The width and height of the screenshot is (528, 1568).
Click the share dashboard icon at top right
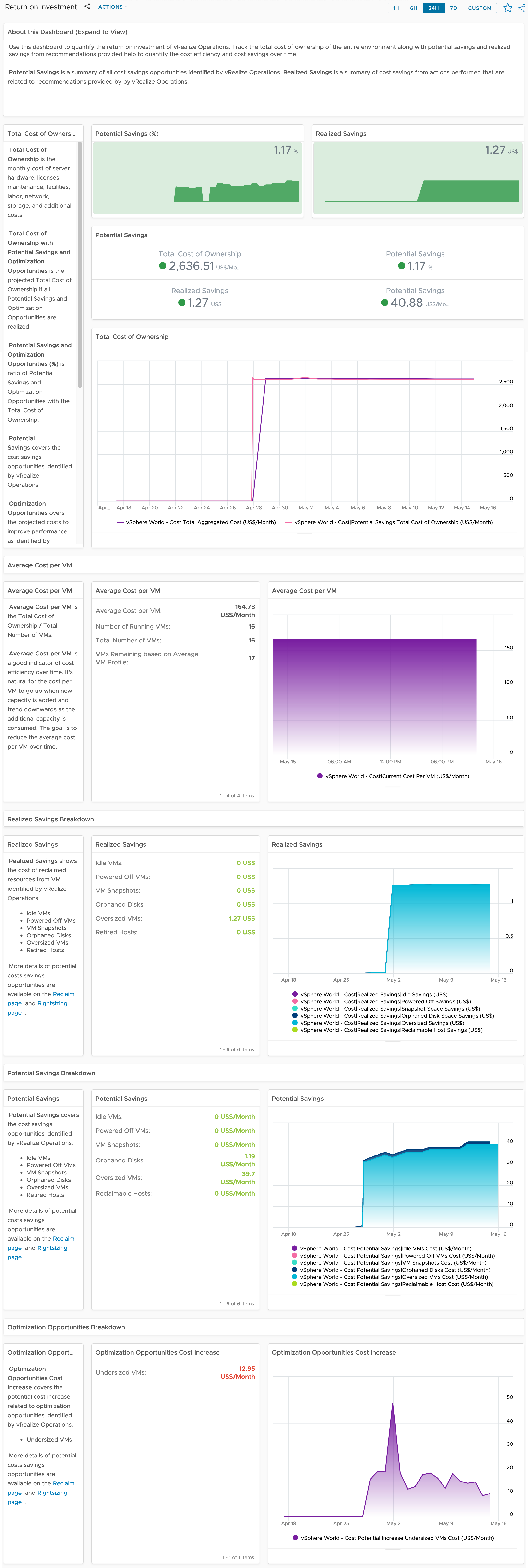pyautogui.click(x=521, y=8)
